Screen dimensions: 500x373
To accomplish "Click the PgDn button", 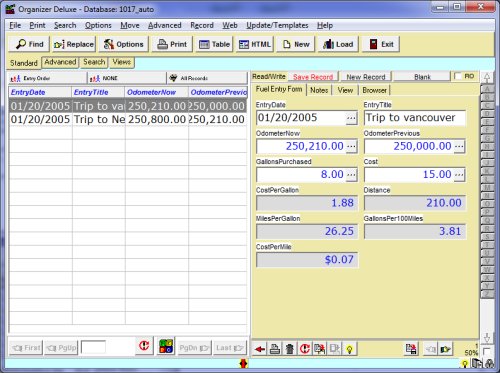I will [x=194, y=348].
